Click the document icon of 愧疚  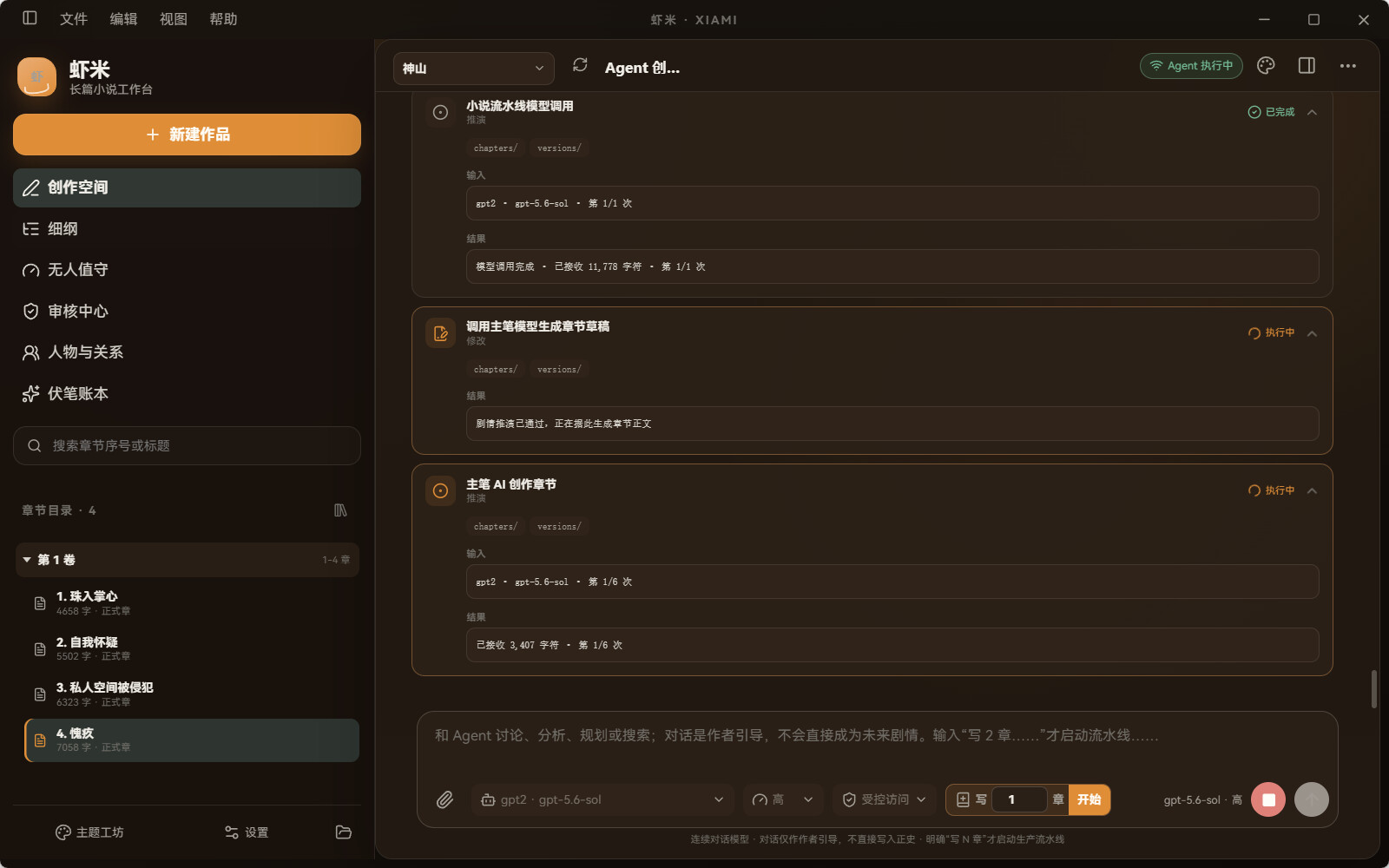tap(40, 740)
